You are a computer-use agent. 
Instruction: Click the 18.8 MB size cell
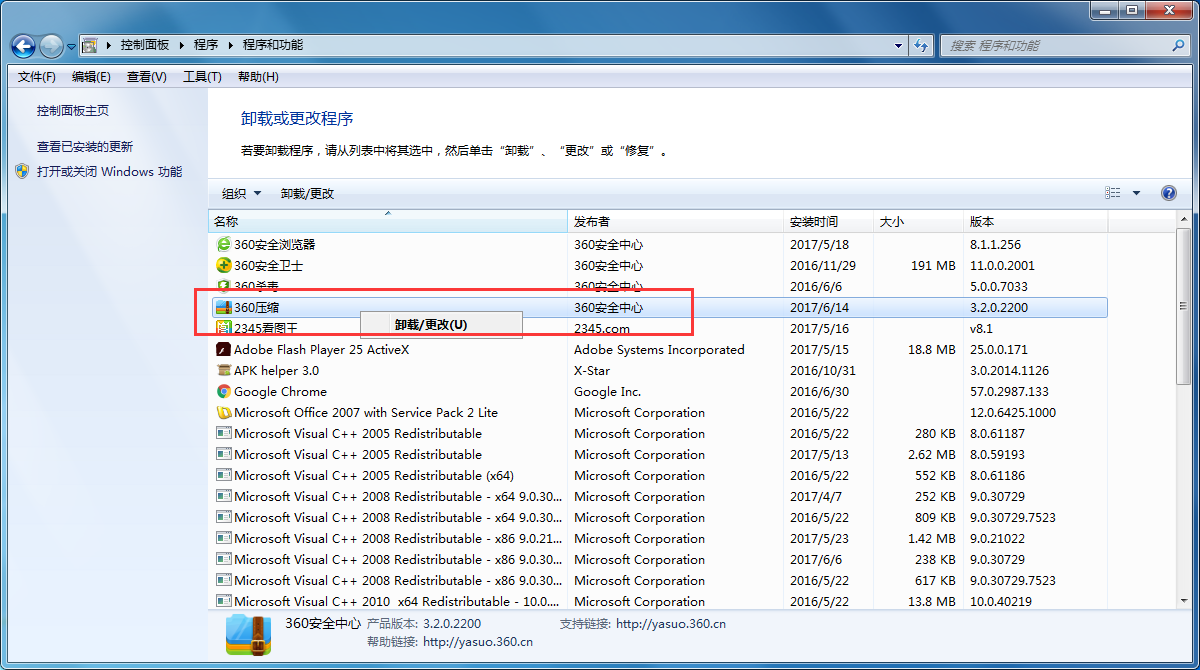(932, 349)
